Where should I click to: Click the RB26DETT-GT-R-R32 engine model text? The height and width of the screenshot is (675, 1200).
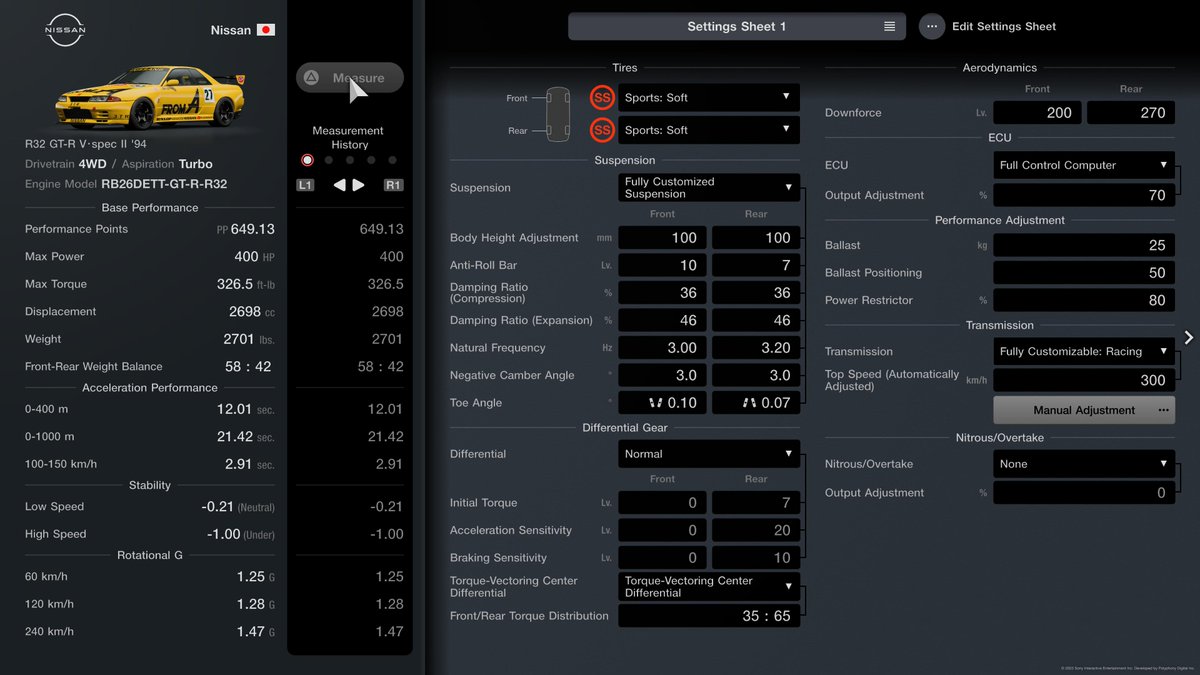pos(164,184)
